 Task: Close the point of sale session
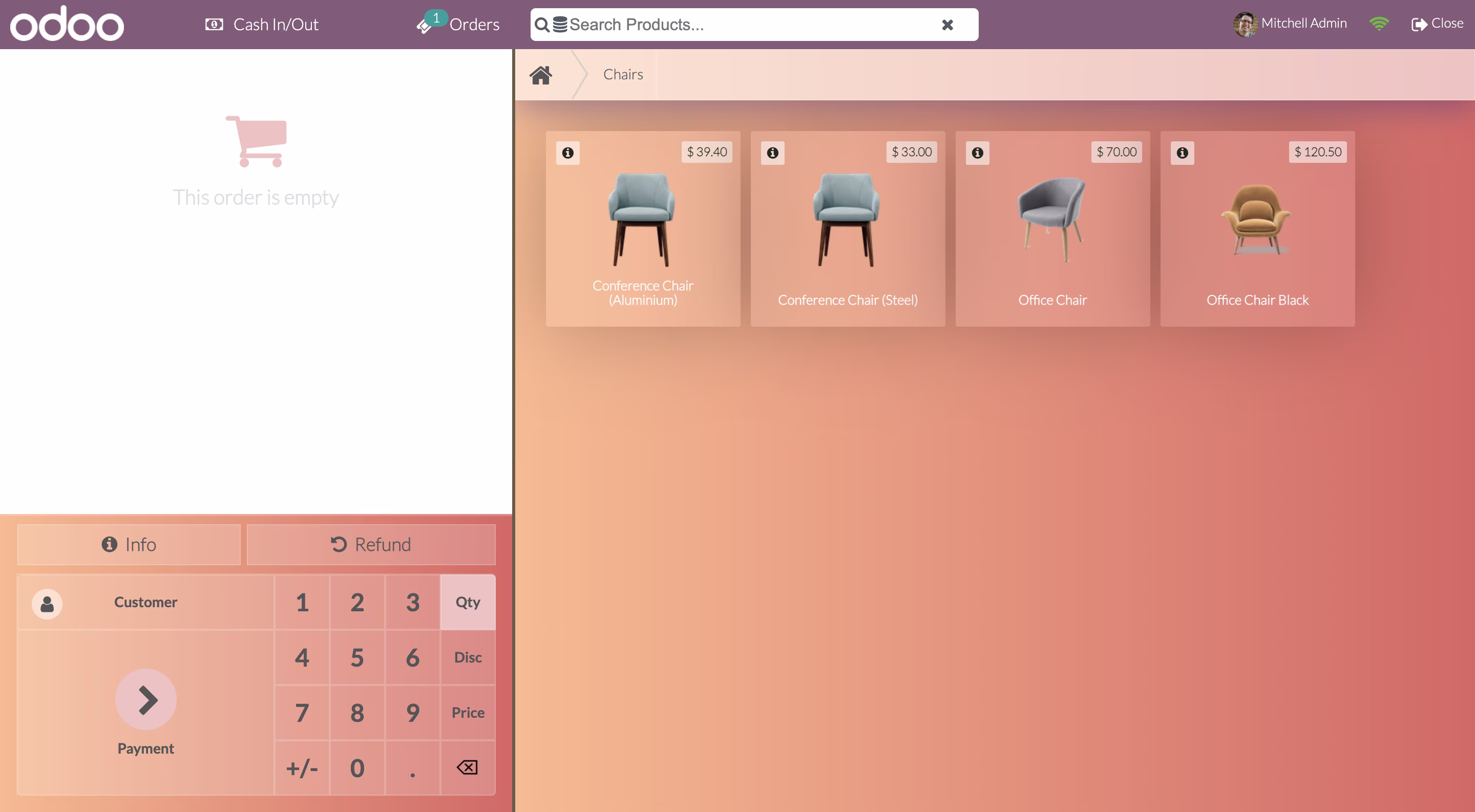(1437, 24)
